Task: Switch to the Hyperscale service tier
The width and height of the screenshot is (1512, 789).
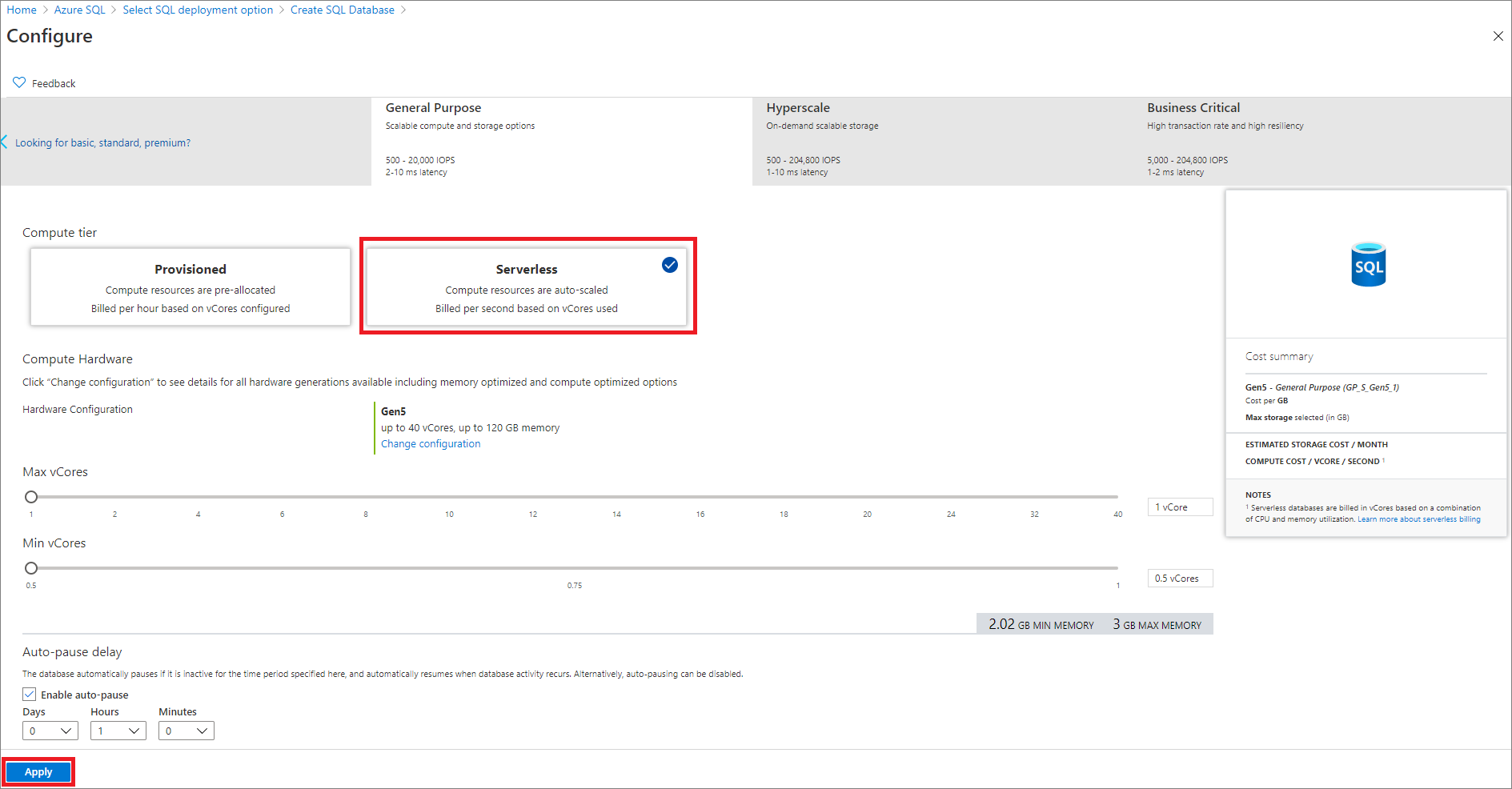Action: (x=944, y=140)
